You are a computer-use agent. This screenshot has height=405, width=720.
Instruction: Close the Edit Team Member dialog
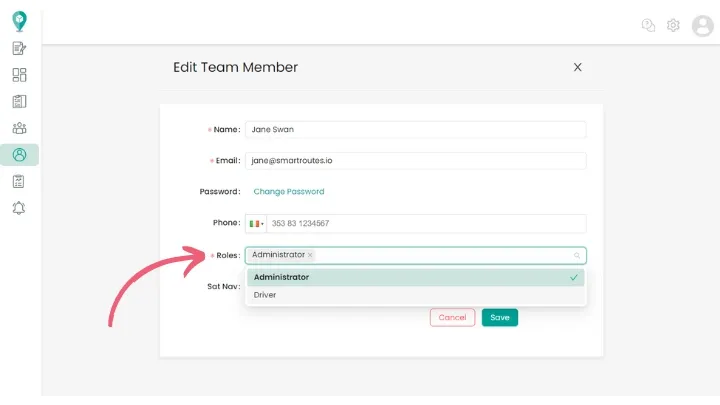pos(577,67)
